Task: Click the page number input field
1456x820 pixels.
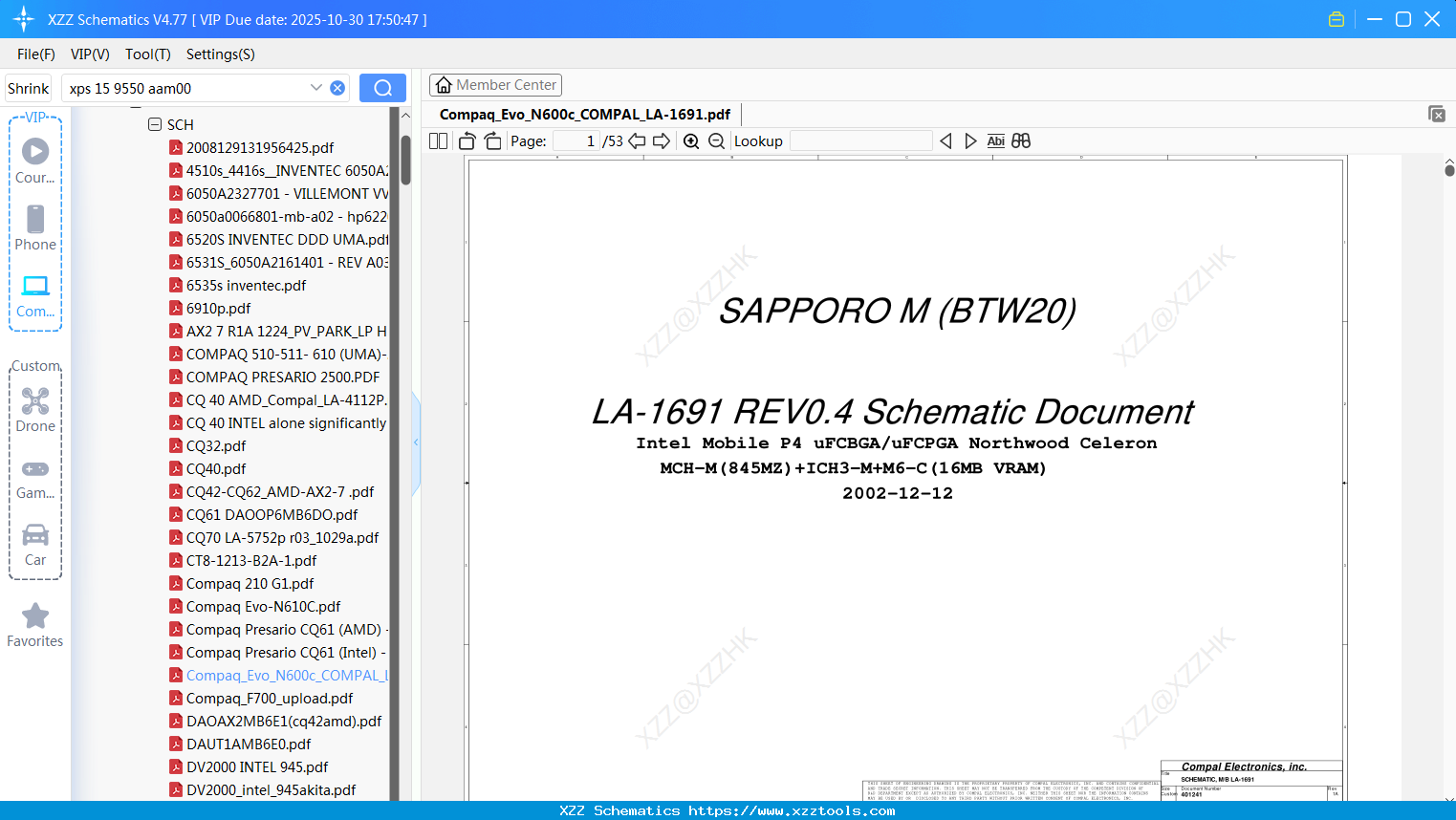Action: click(576, 140)
